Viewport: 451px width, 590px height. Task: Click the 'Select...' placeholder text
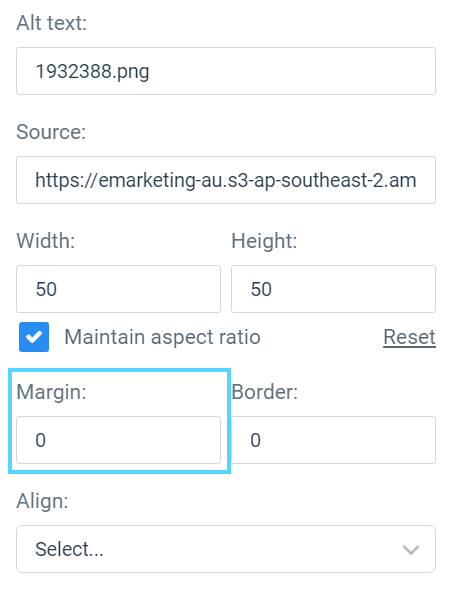(x=69, y=549)
